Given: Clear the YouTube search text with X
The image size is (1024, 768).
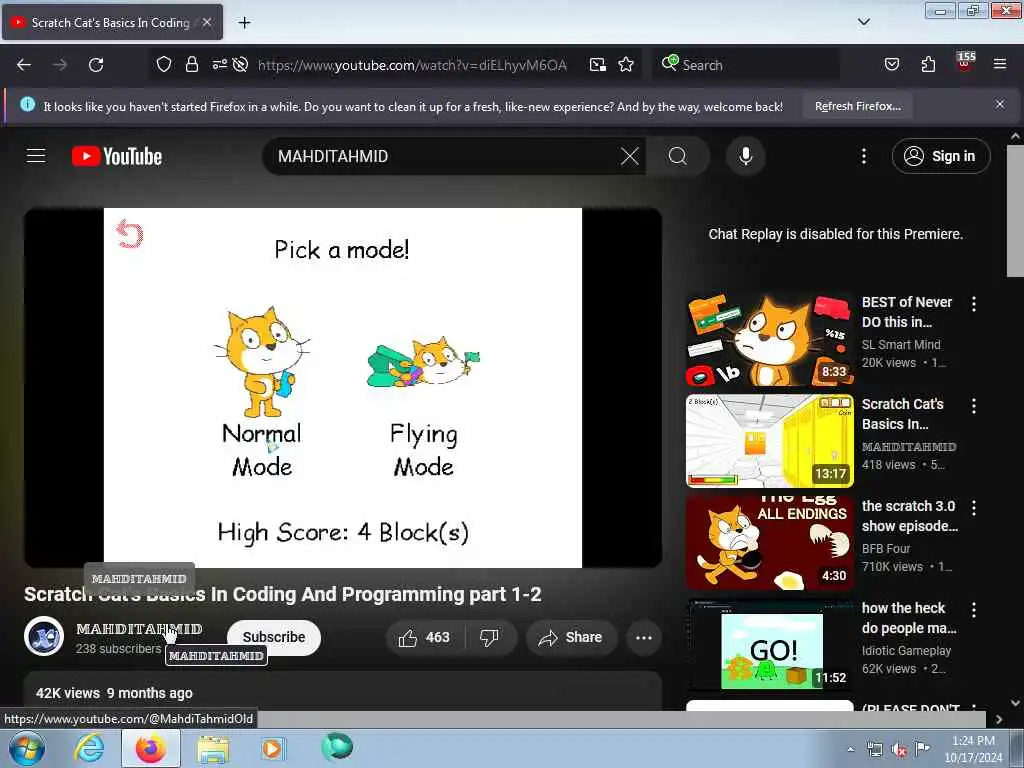Looking at the screenshot, I should (x=630, y=156).
